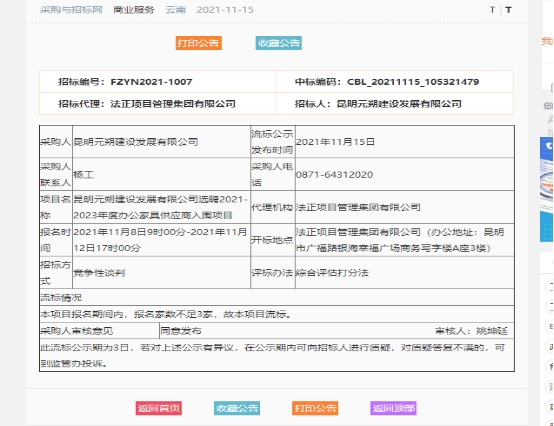Click the publish date 2021-11-15 in header
This screenshot has width=554, height=426.
click(225, 10)
